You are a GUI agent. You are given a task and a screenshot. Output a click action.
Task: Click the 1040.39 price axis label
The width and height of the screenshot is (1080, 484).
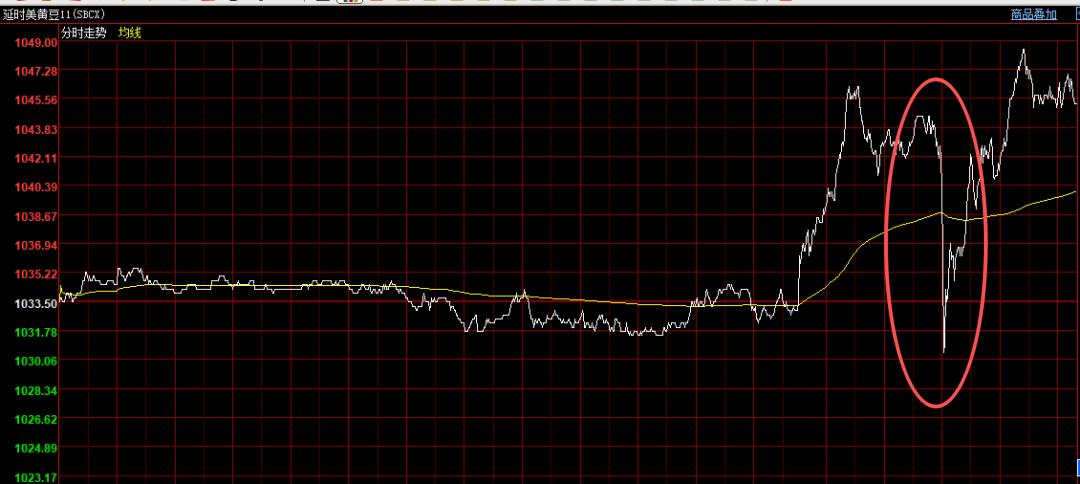click(x=36, y=187)
